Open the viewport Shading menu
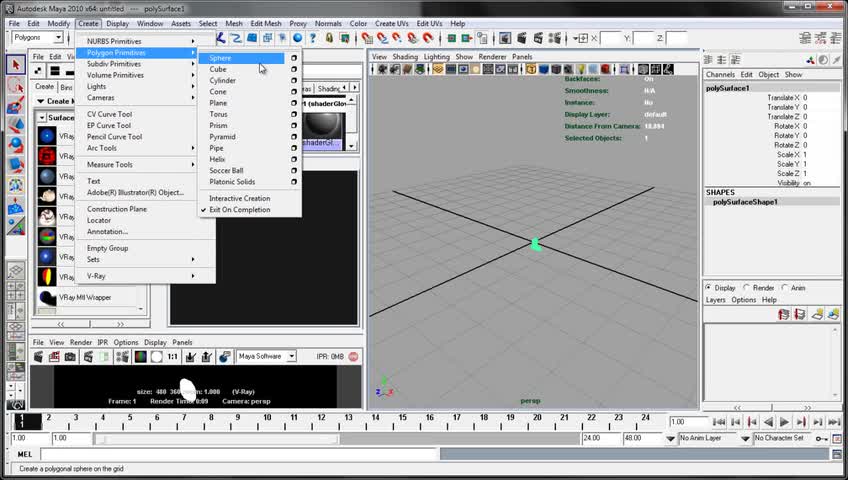Screen dimensions: 848x480 coord(405,57)
